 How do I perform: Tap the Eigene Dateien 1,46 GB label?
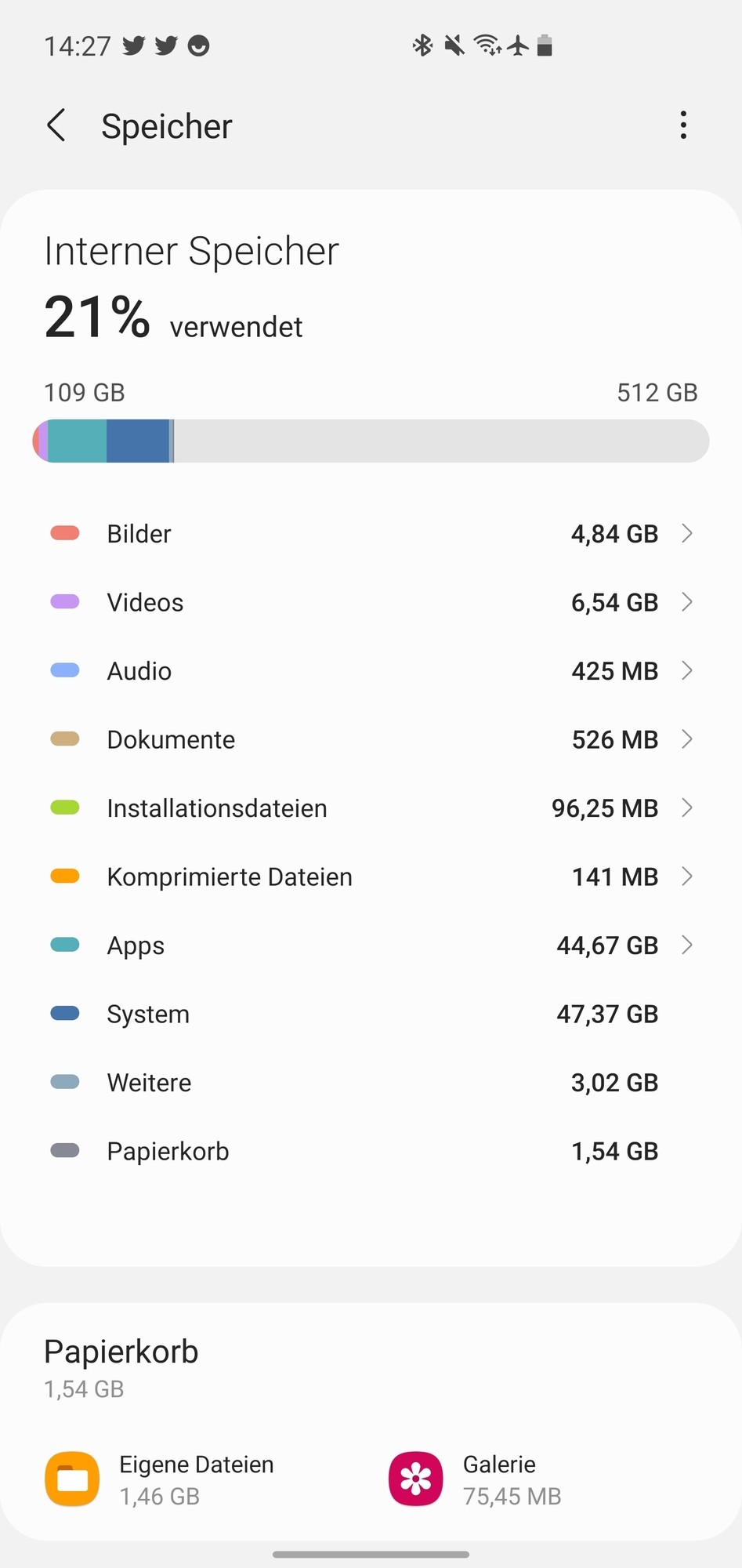pos(196,1480)
